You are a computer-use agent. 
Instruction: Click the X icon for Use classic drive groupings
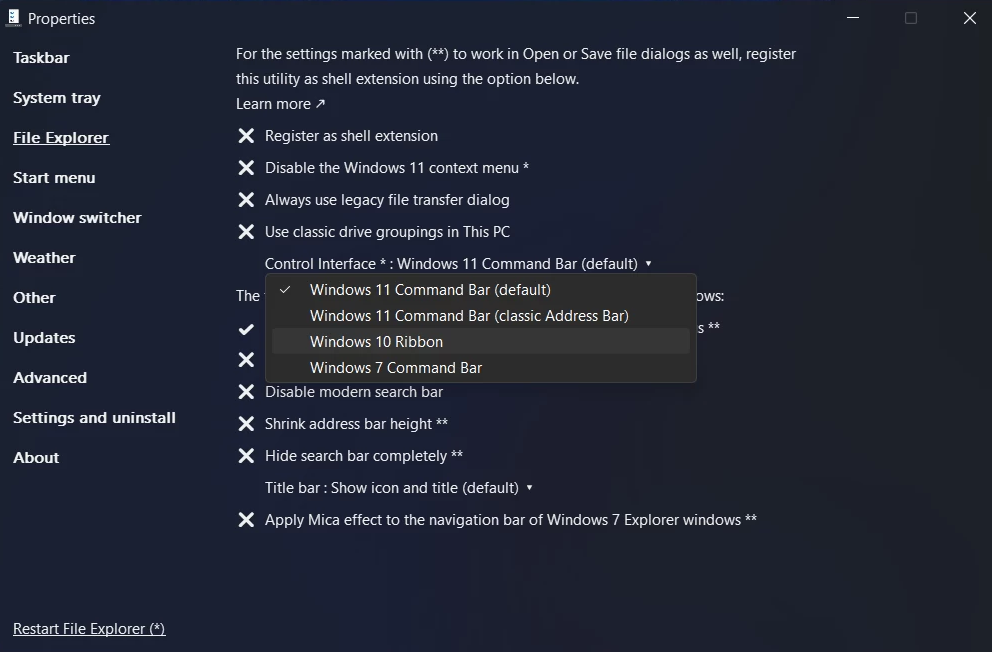click(246, 231)
